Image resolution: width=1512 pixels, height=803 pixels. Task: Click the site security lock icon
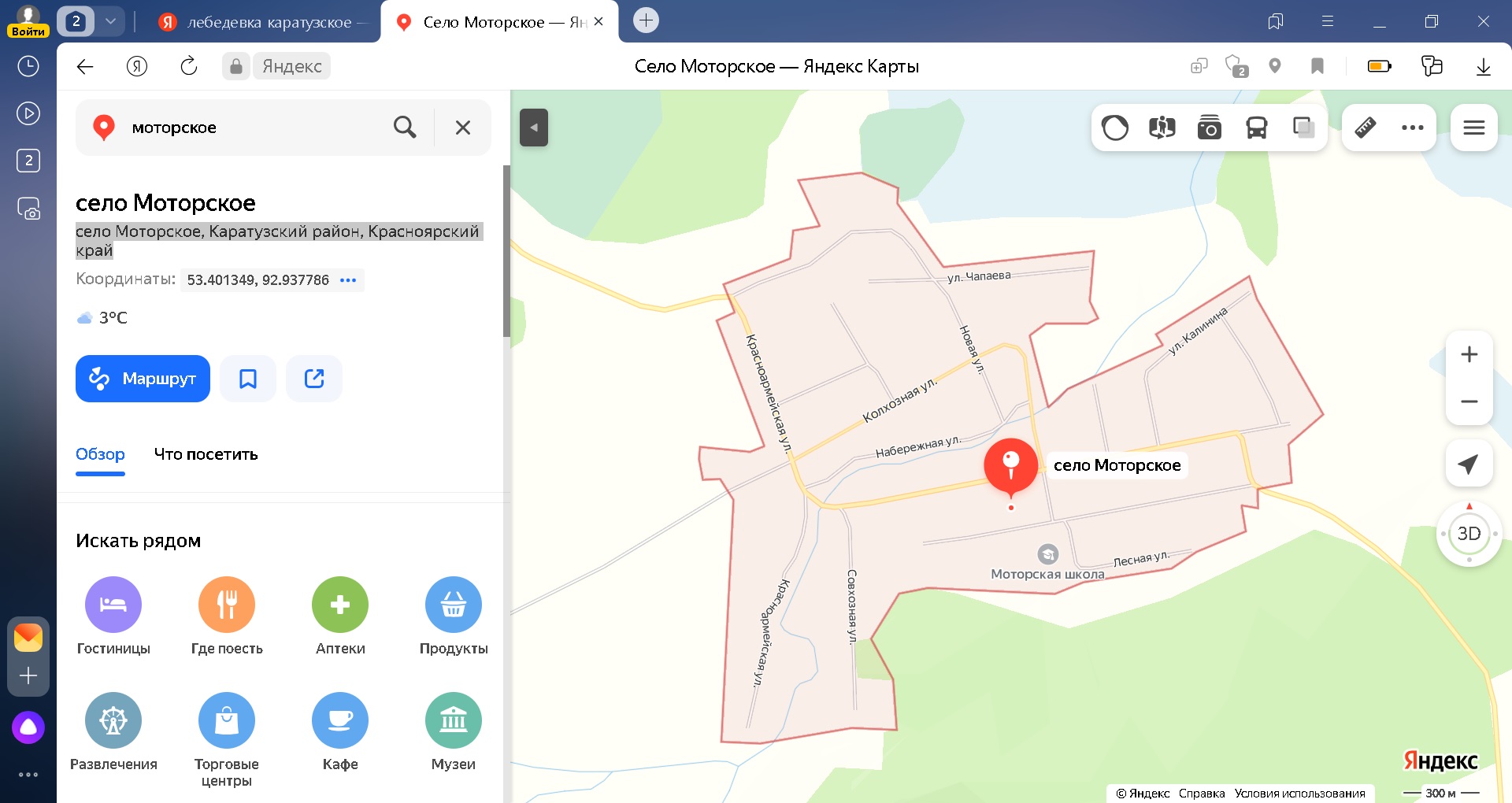[x=236, y=66]
